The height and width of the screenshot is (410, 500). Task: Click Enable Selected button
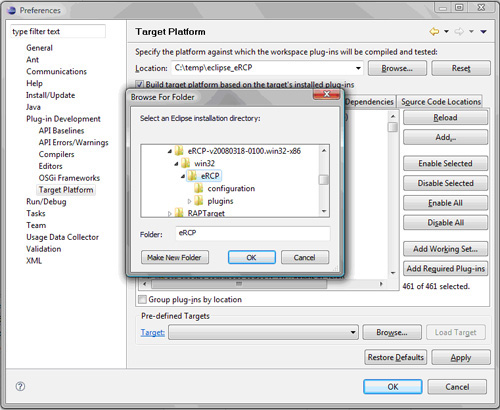coord(445,163)
